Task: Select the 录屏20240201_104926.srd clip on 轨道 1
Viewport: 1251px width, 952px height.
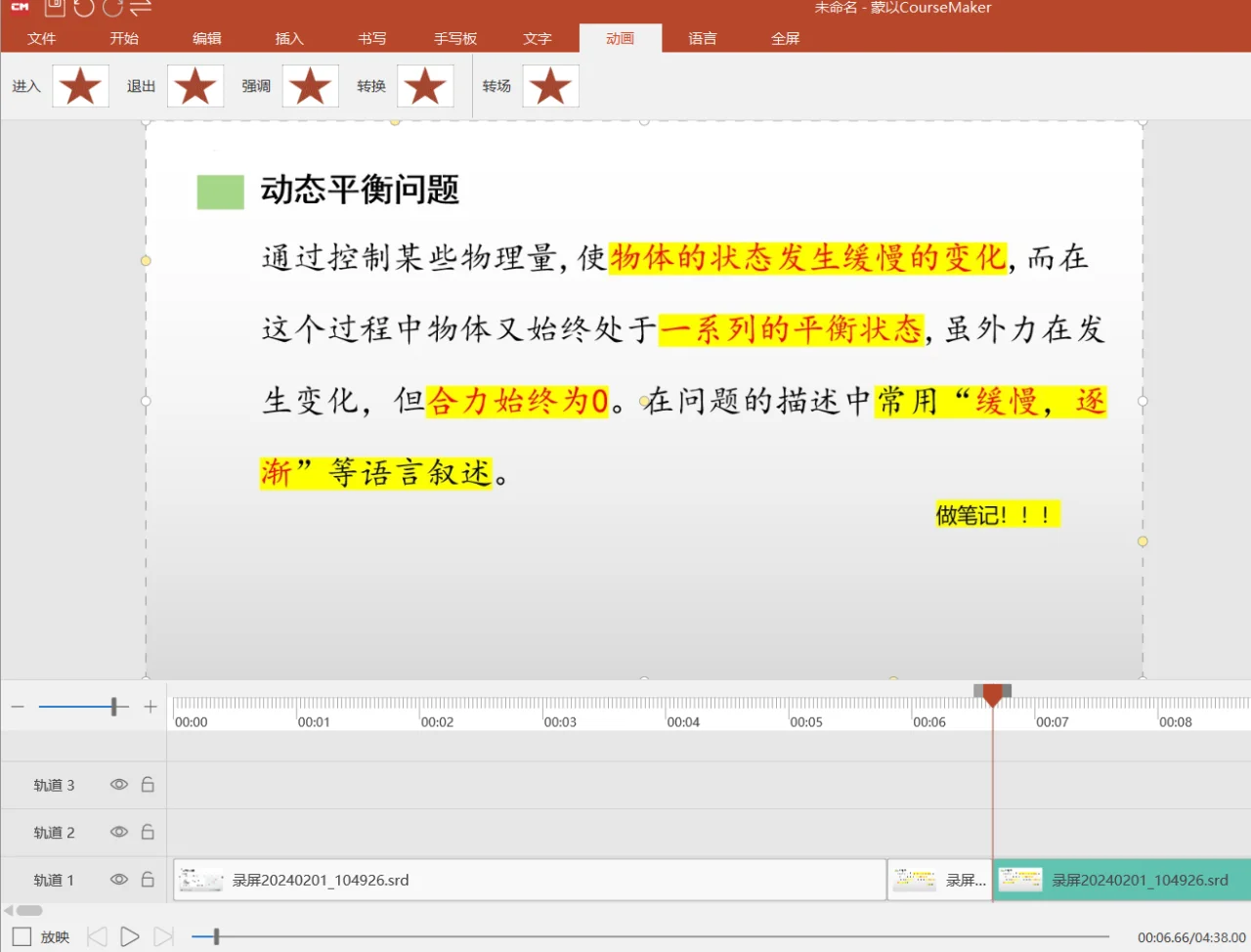Action: [x=528, y=879]
